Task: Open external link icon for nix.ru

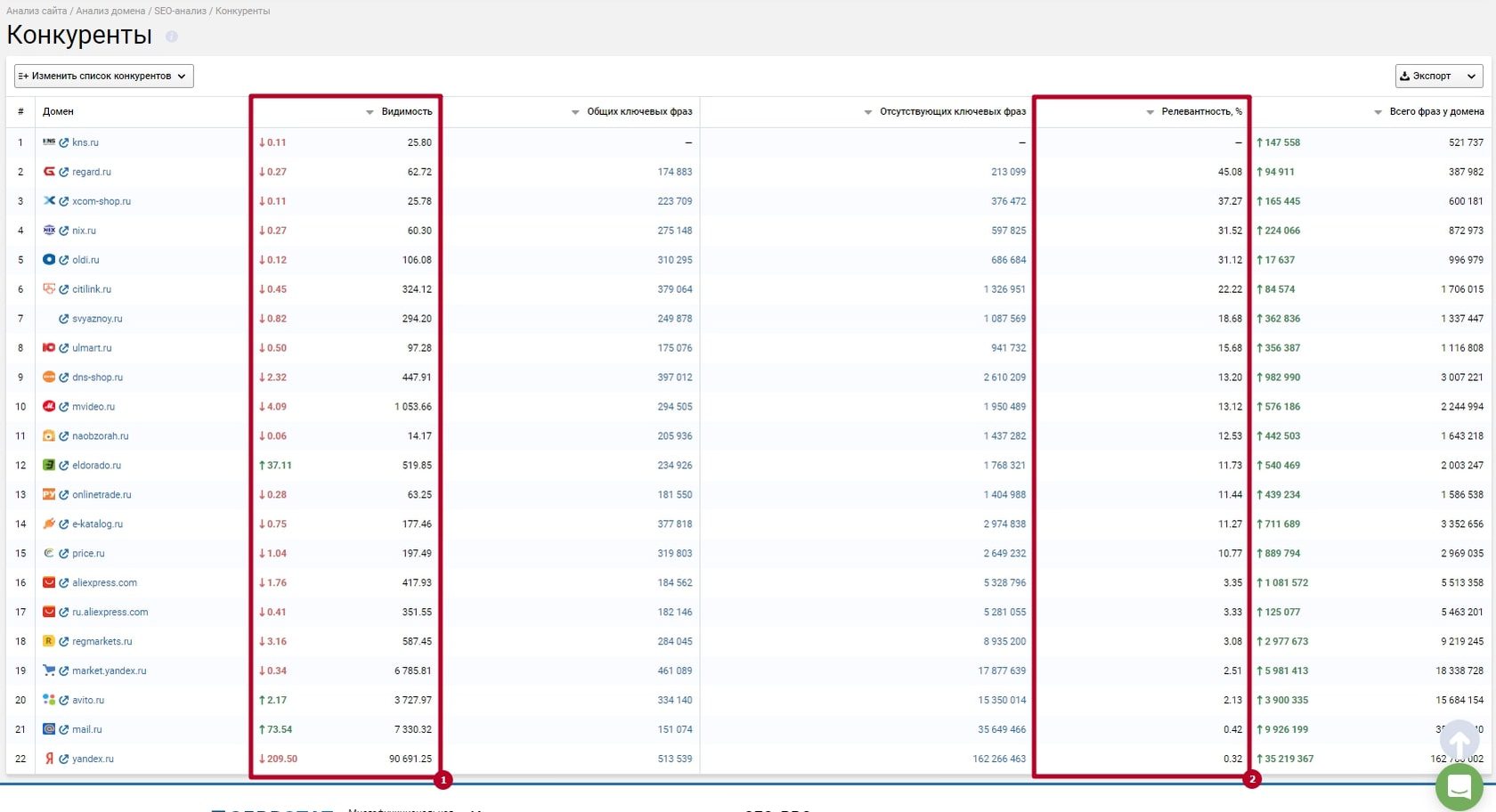Action: point(64,231)
